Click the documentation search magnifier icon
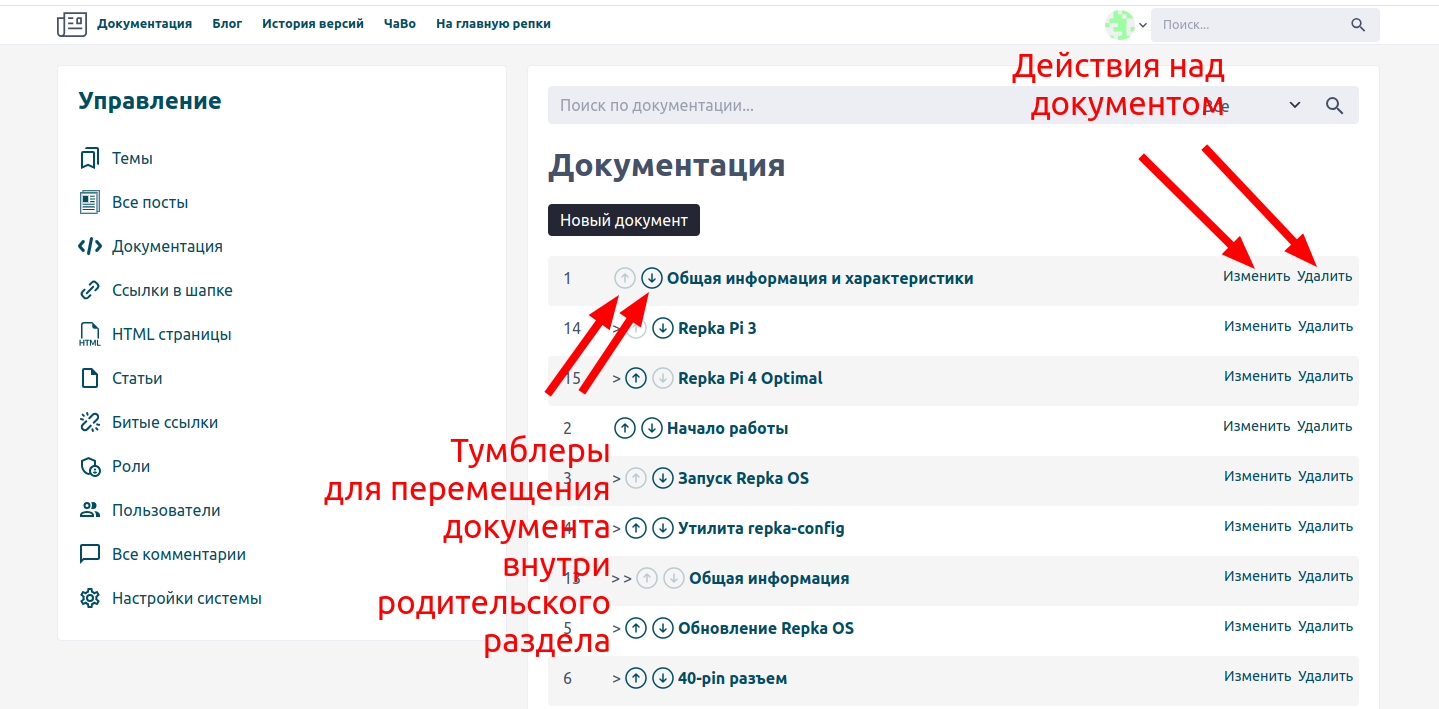 pos(1334,105)
